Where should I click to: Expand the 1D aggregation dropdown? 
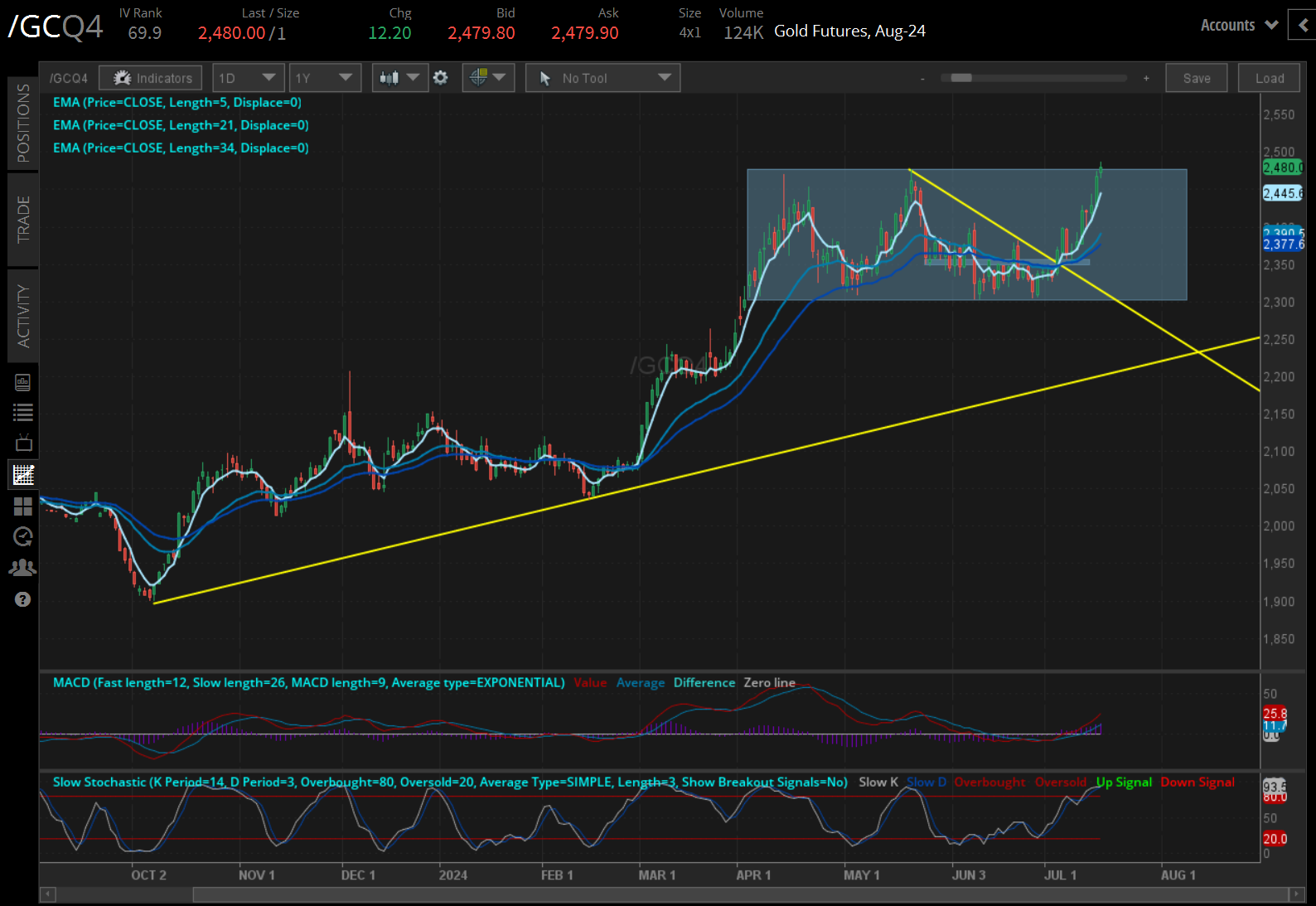[x=248, y=78]
